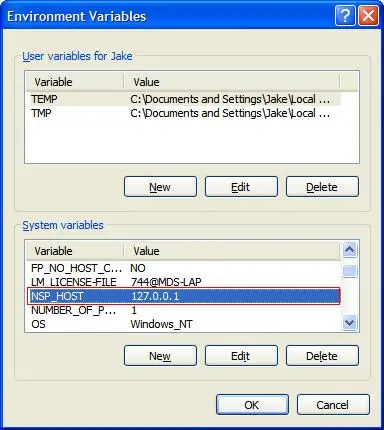Viewport: 384px width, 430px height.
Task: Select the TEMP user variable row
Action: tap(185, 99)
